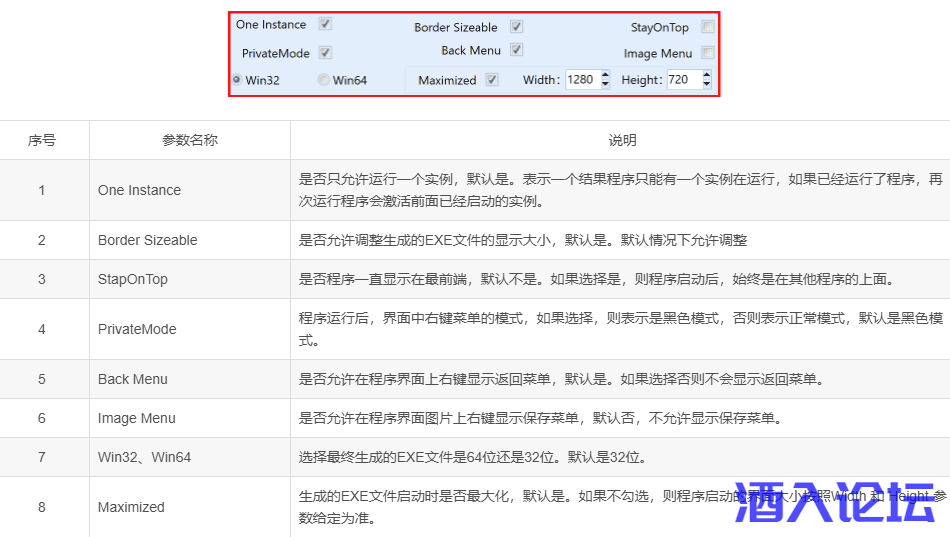Uncheck the Border Sizeable option
The height and width of the screenshot is (537, 950).
pos(516,27)
